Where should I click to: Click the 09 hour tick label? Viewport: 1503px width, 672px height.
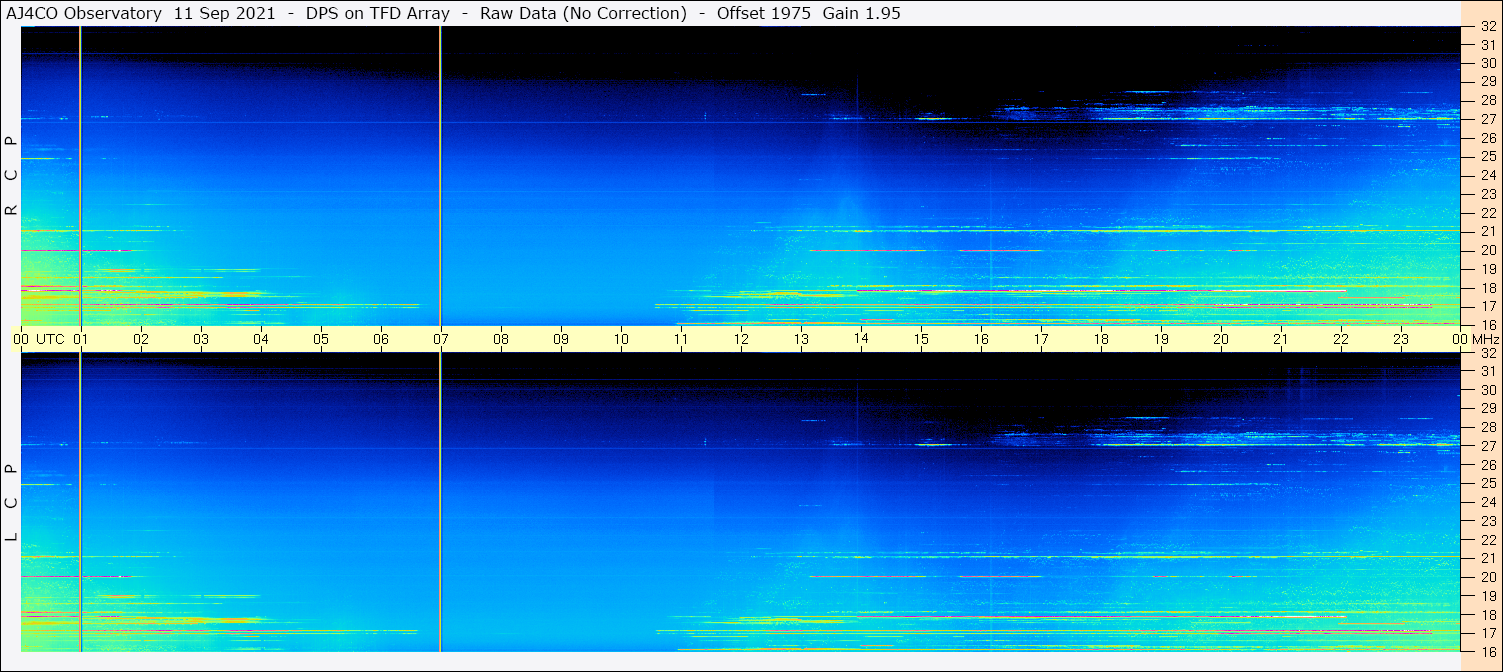coord(561,339)
